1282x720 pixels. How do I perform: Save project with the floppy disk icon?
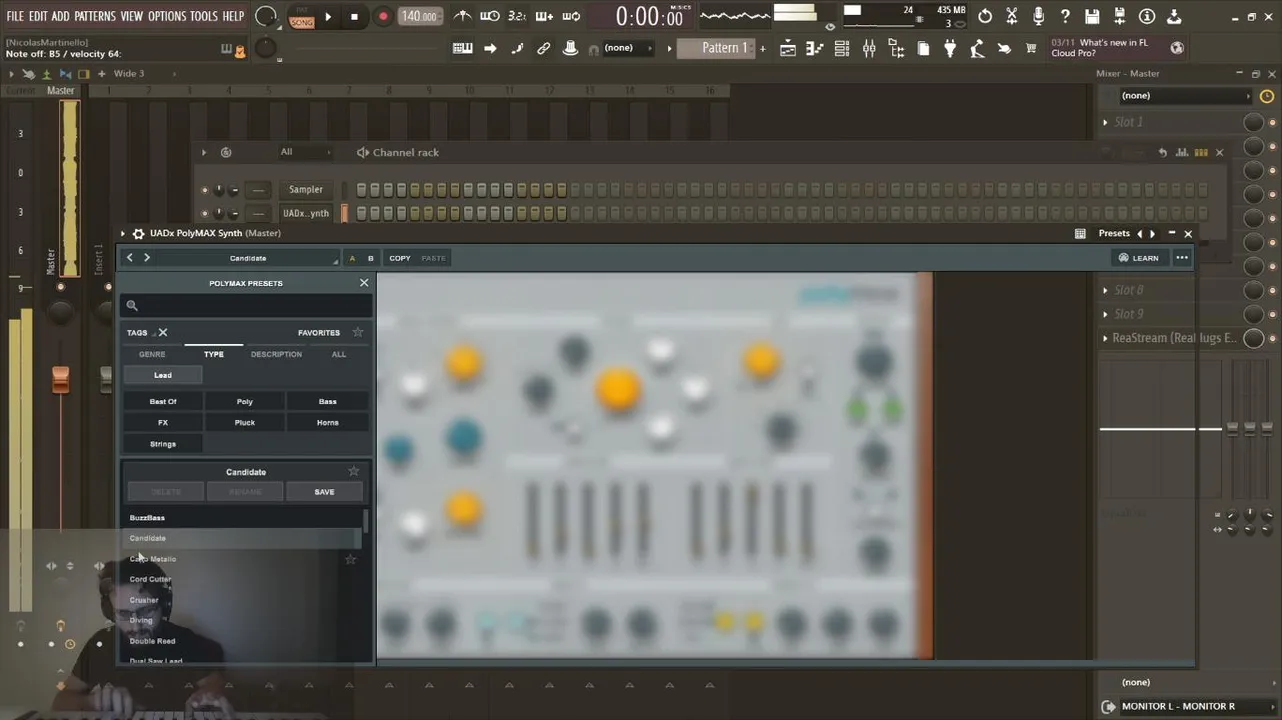click(1092, 16)
